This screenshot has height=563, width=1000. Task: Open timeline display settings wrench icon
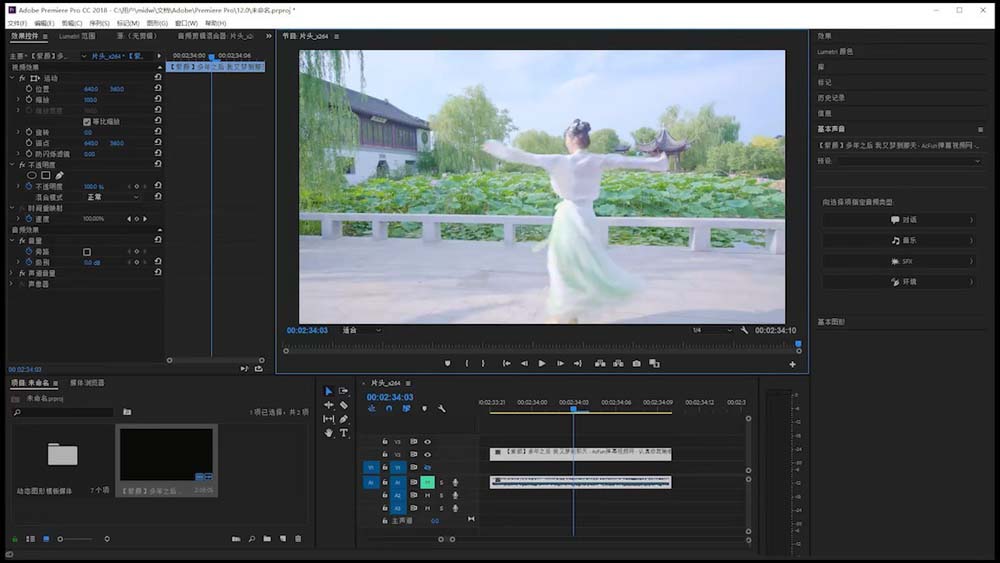click(441, 408)
